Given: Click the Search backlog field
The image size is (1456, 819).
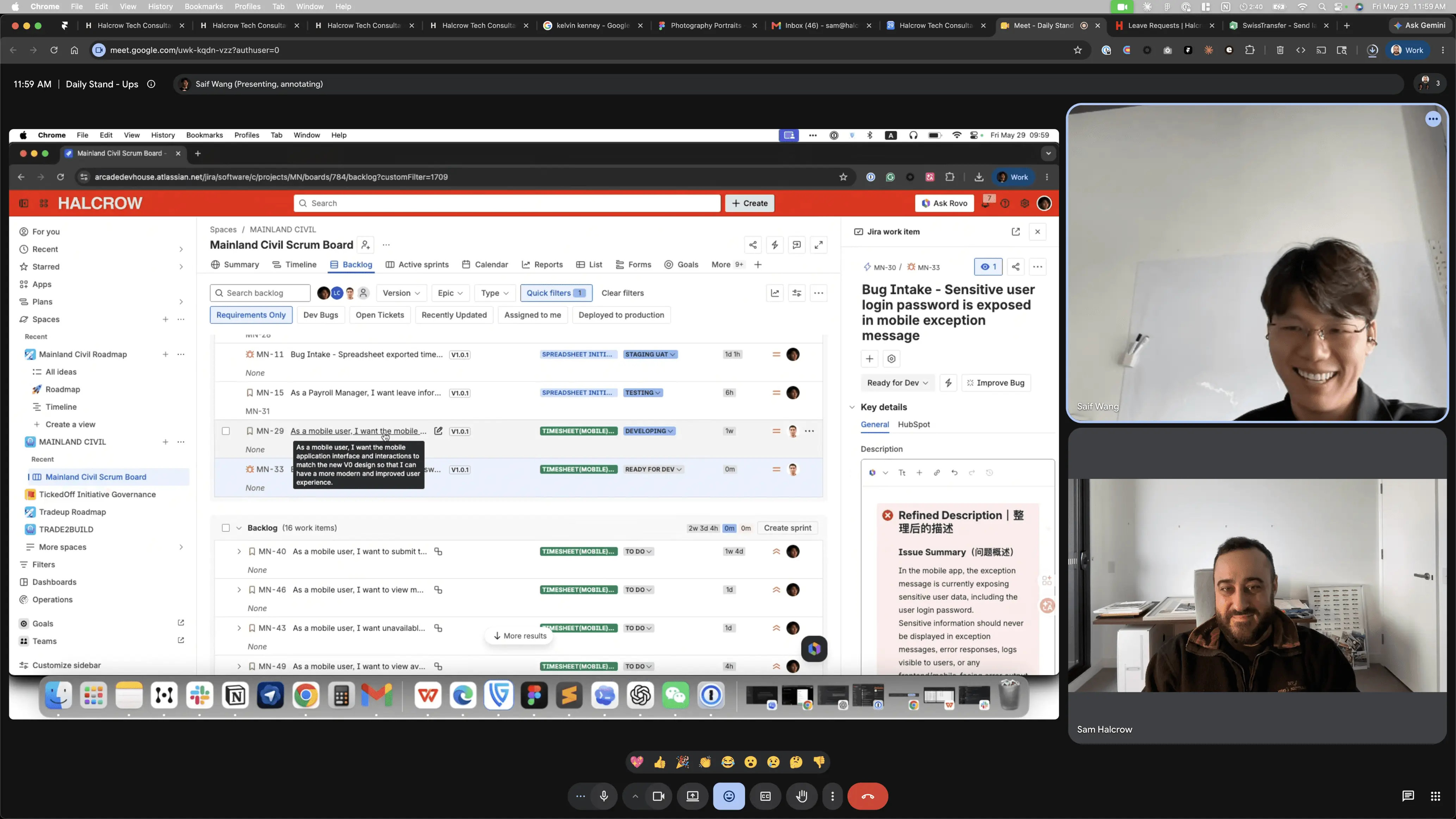Looking at the screenshot, I should 260,293.
